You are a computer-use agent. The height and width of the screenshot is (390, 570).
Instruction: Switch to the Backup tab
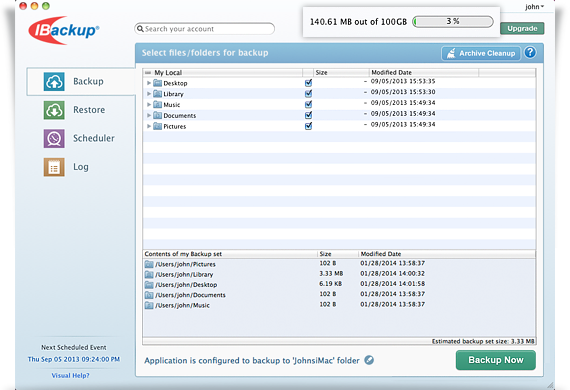[81, 81]
